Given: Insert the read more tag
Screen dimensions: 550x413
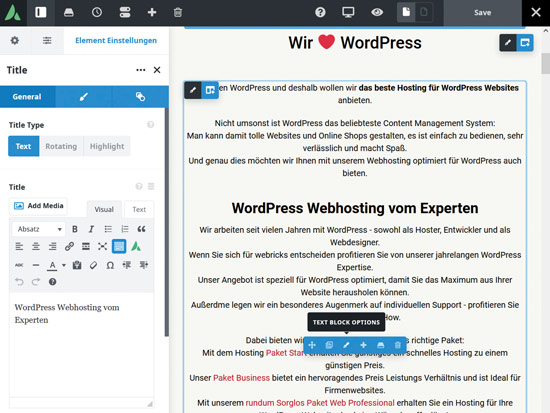Looking at the screenshot, I should click(86, 246).
